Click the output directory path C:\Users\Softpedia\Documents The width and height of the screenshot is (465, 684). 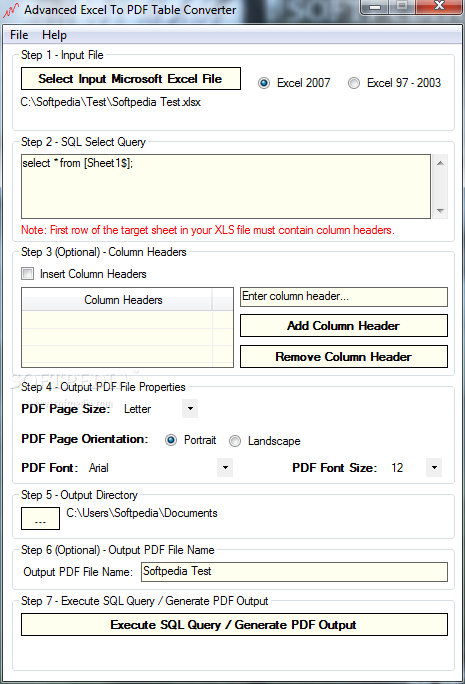142,513
